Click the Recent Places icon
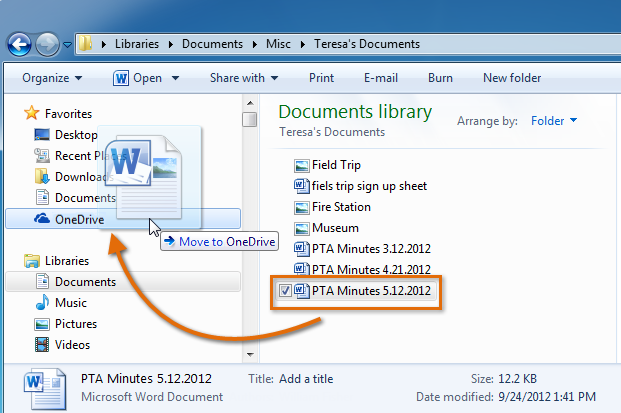Viewport: 621px width, 413px height. point(42,156)
